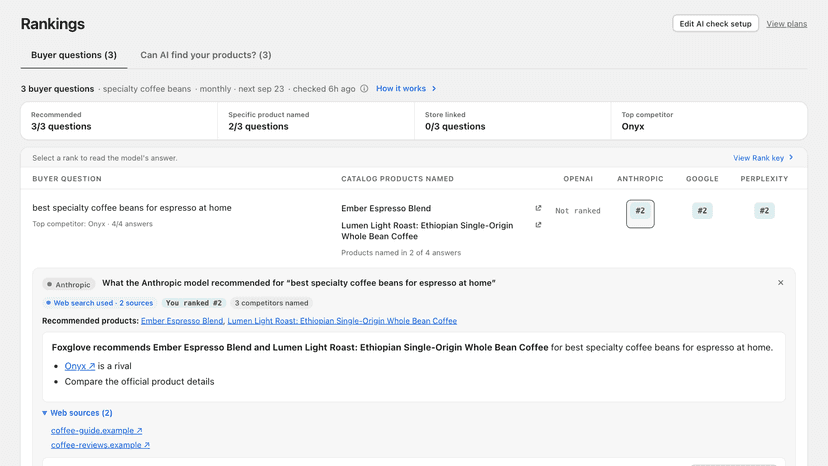The height and width of the screenshot is (466, 828).
Task: Click Ember Espresso Blend in catalog column
Action: pyautogui.click(x=386, y=208)
